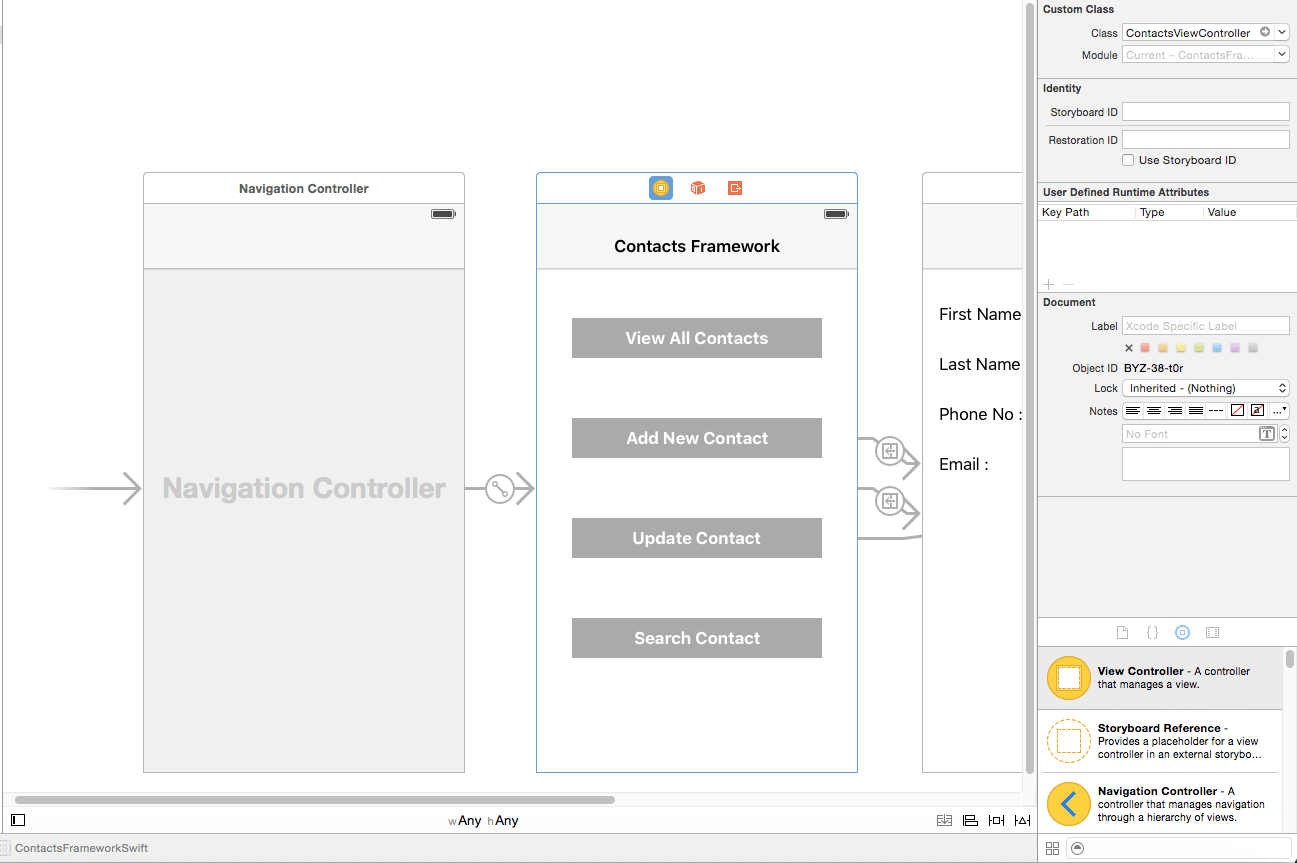Viewport: 1297px width, 863px height.
Task: Click the View All Contacts button
Action: (696, 338)
